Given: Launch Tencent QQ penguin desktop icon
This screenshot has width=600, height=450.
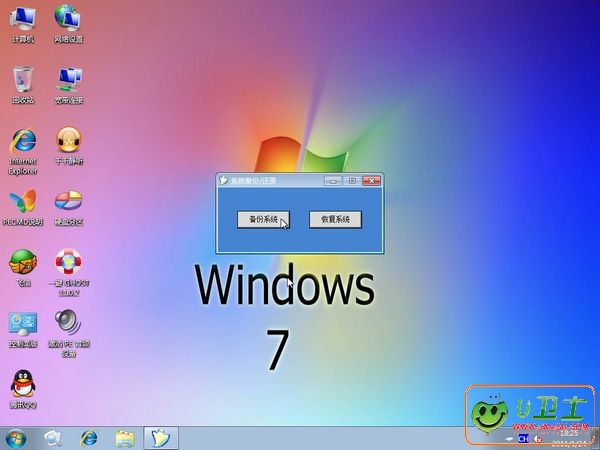Looking at the screenshot, I should click(x=22, y=383).
